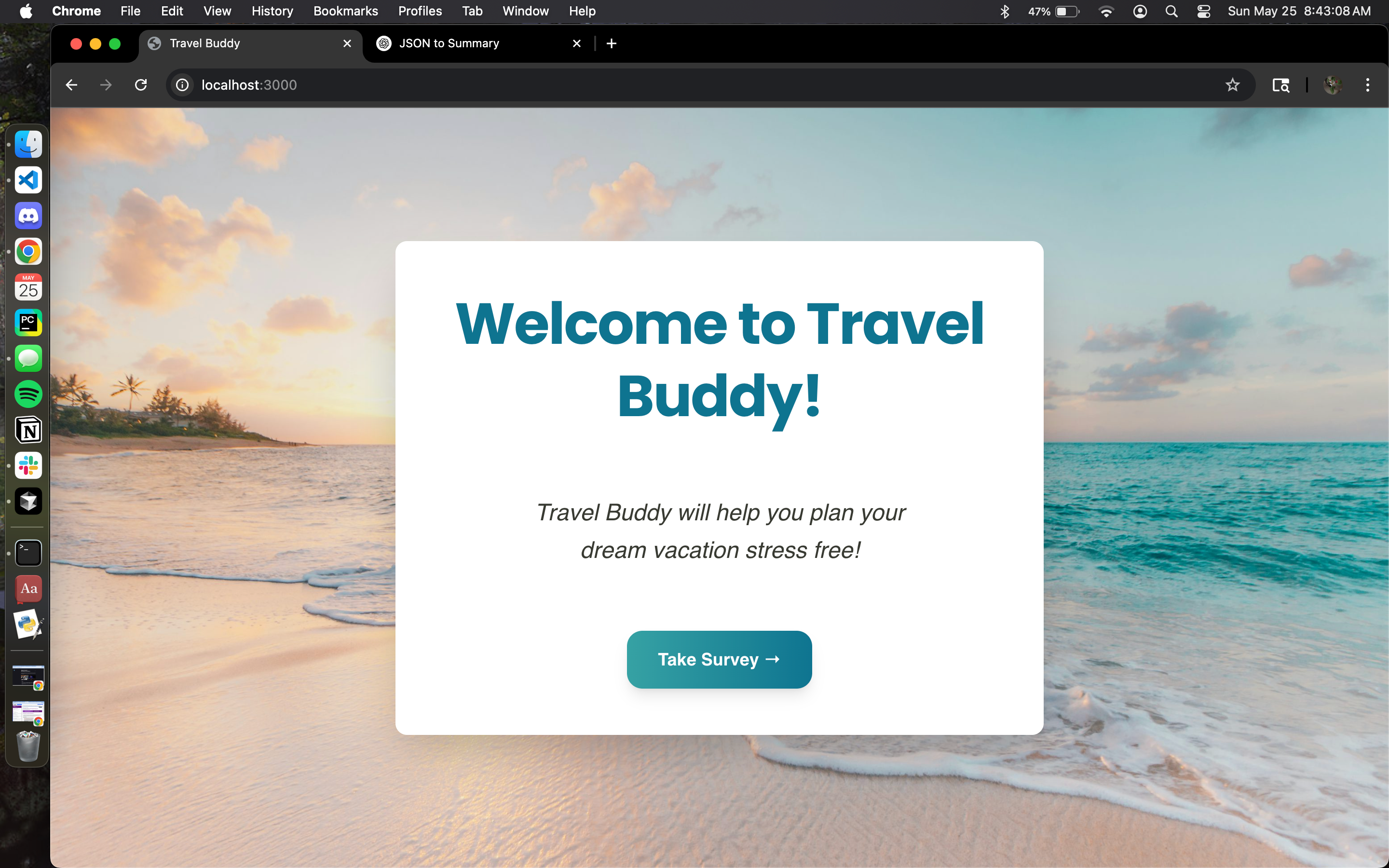Open Spotlight search in menu bar

pyautogui.click(x=1171, y=11)
